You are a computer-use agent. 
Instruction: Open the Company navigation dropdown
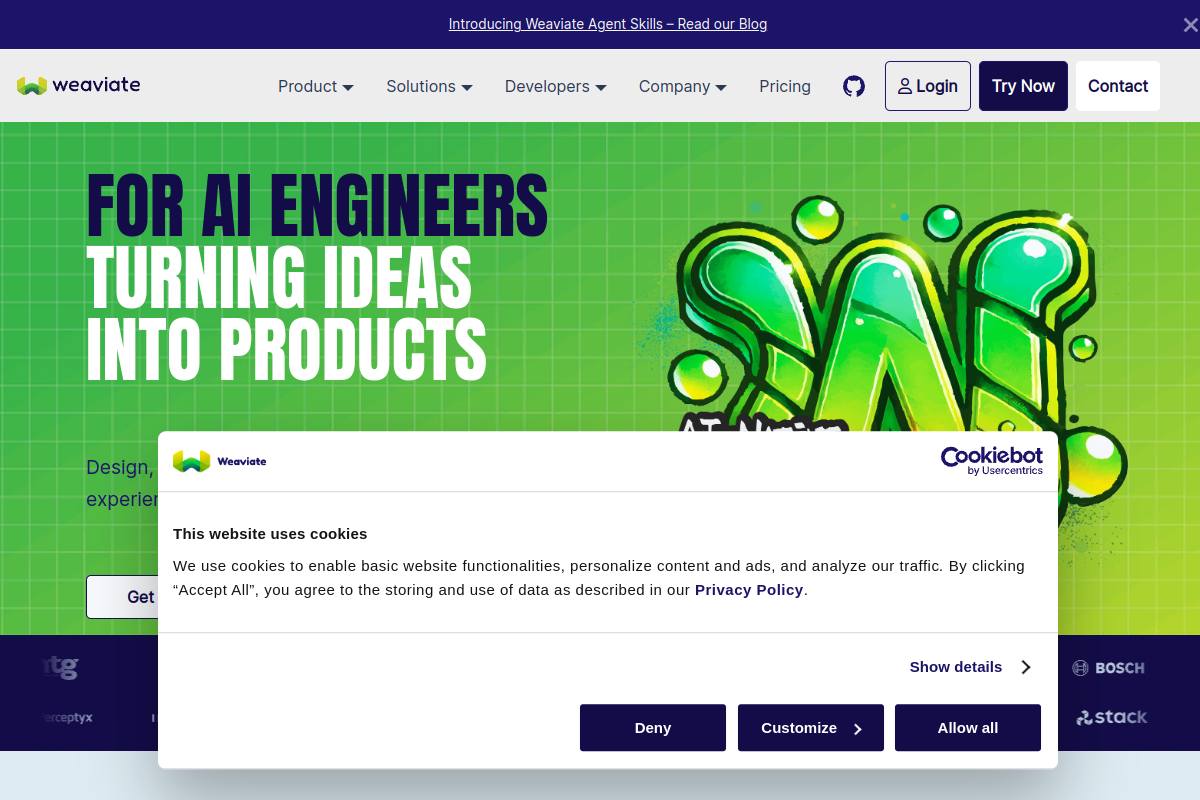click(x=682, y=87)
